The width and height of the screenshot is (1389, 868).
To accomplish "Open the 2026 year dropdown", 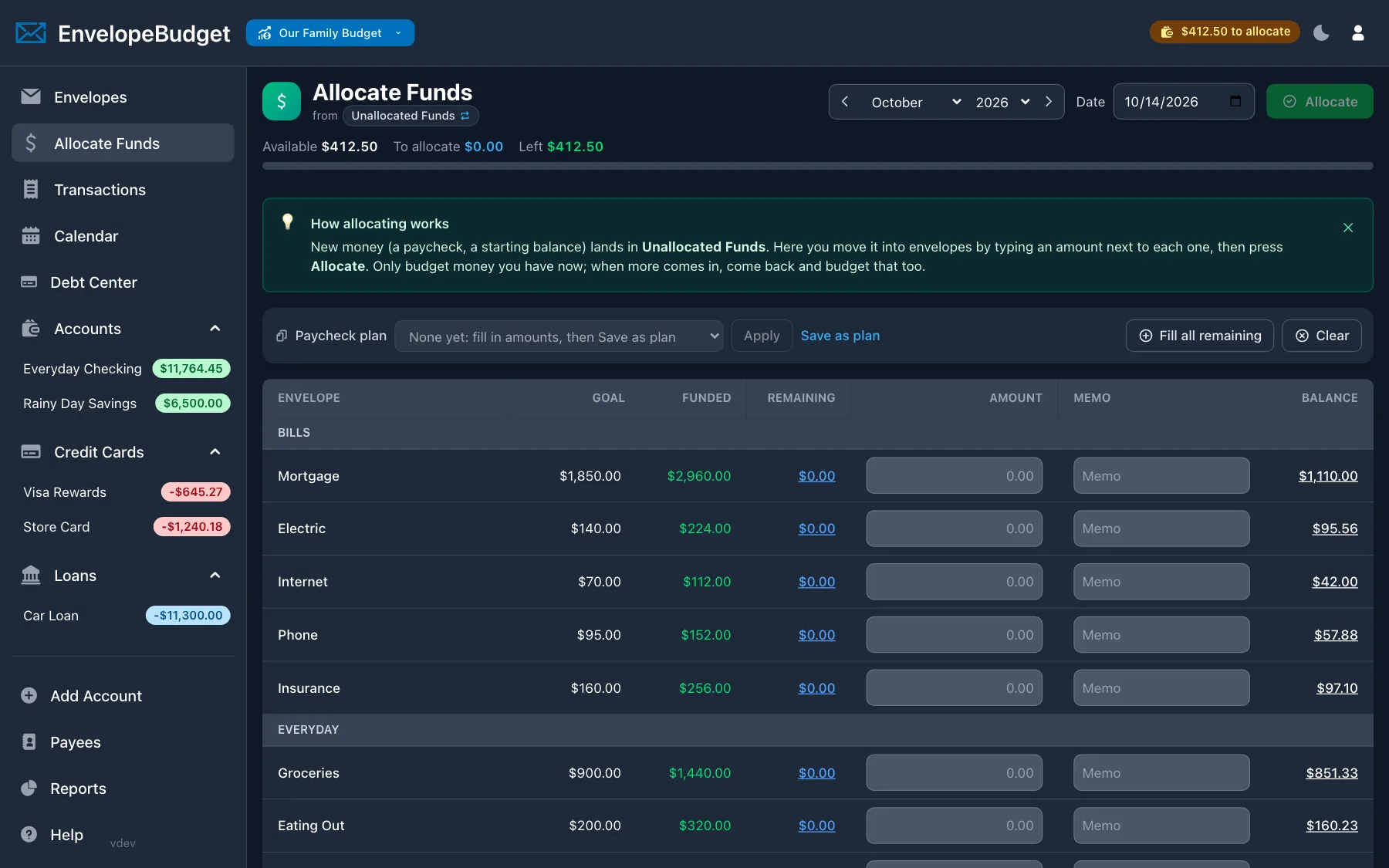I will click(1002, 102).
